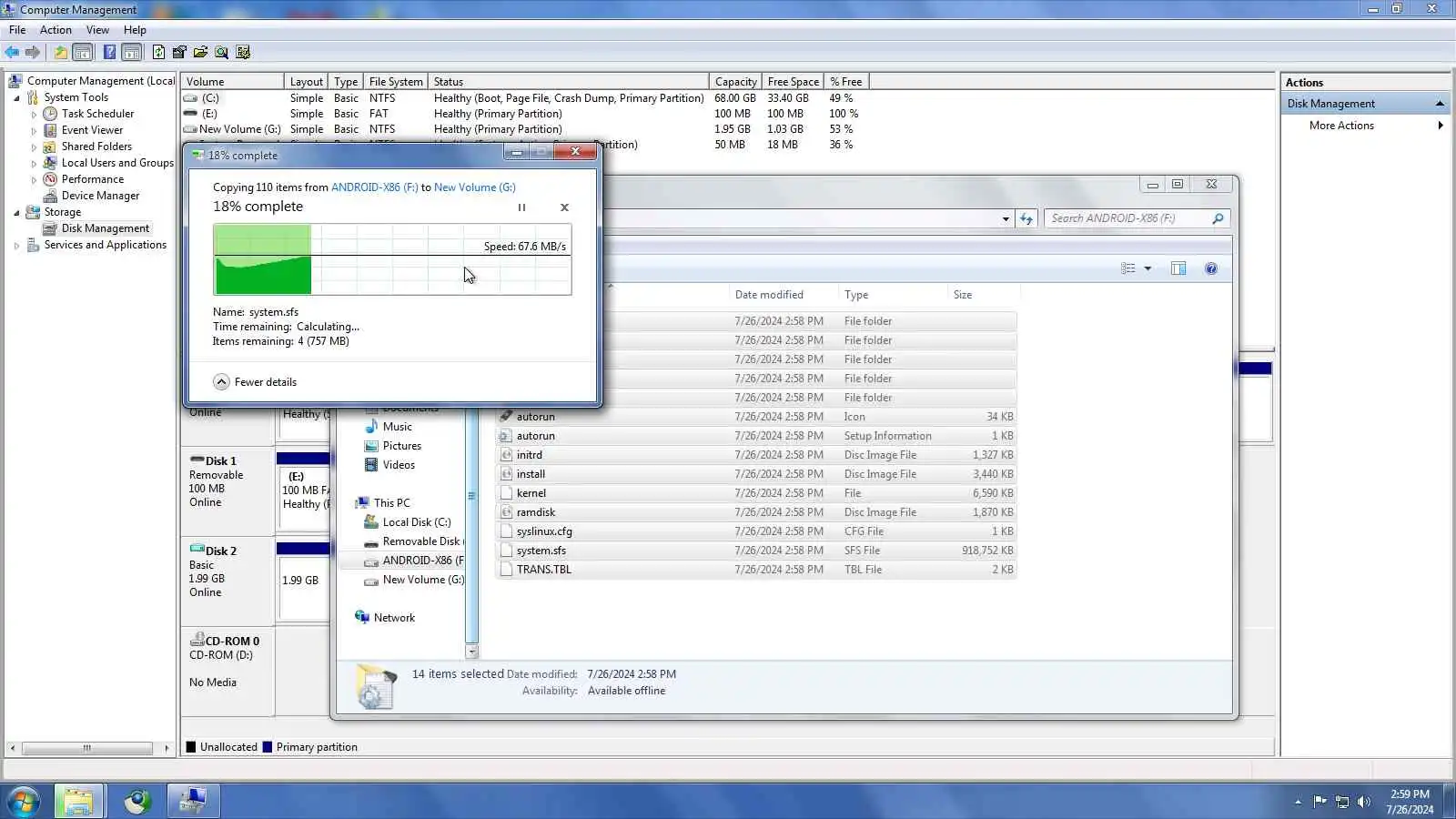Cancel the copy with the dialog's X button
Screen dimensions: 1456x819
click(564, 207)
